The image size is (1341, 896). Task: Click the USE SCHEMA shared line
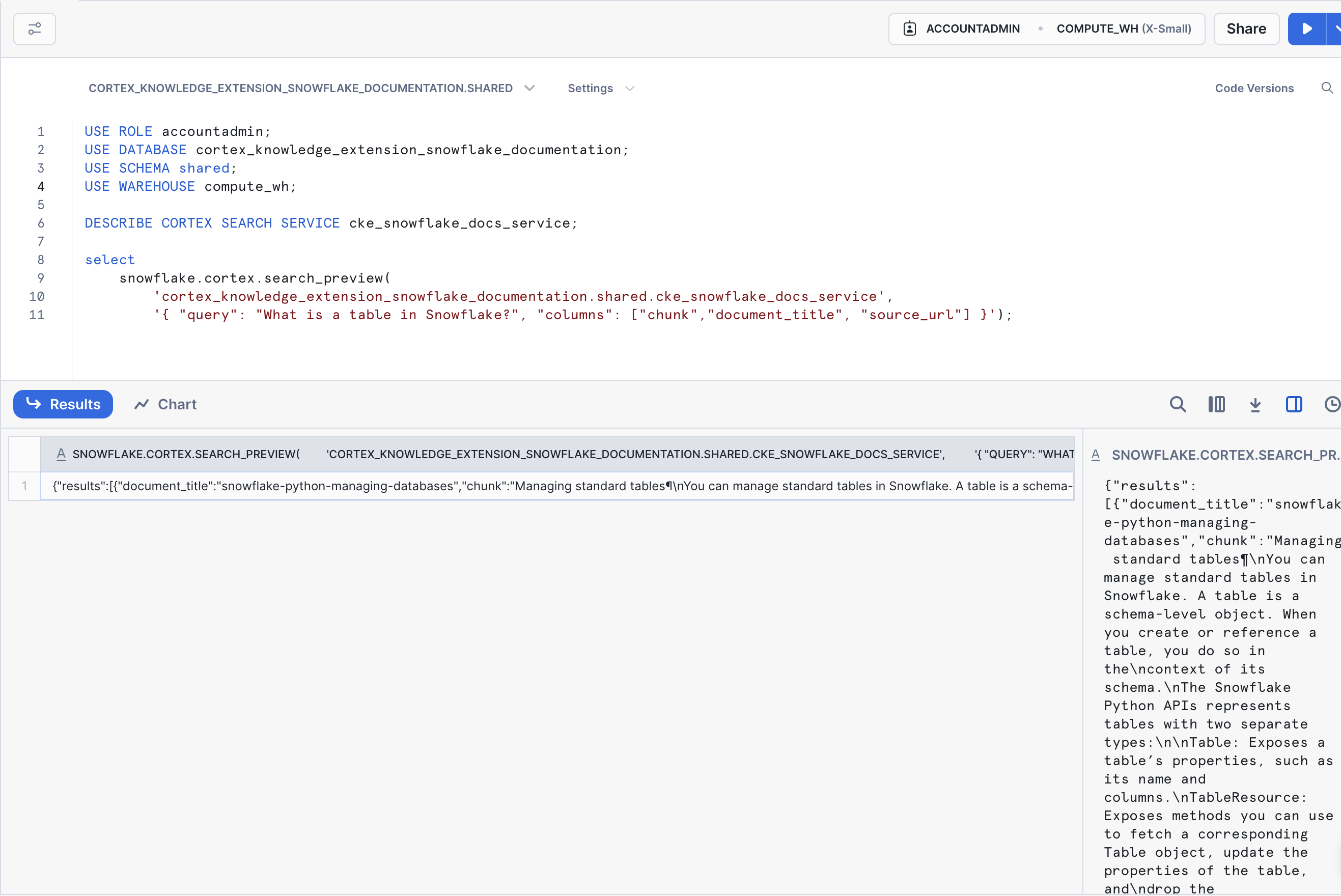pyautogui.click(x=160, y=168)
